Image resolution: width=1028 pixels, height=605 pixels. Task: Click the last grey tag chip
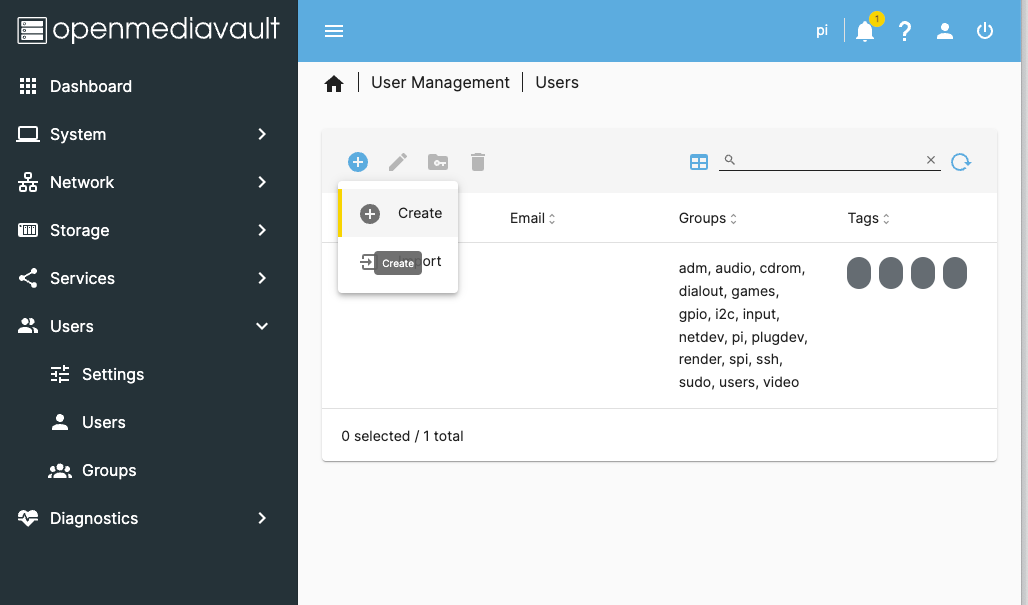[x=955, y=273]
